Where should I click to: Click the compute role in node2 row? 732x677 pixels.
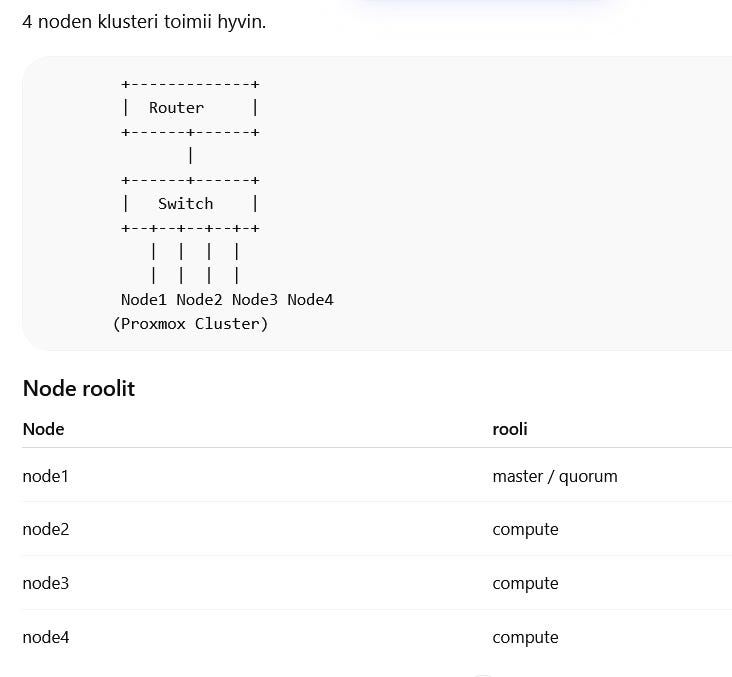point(525,529)
